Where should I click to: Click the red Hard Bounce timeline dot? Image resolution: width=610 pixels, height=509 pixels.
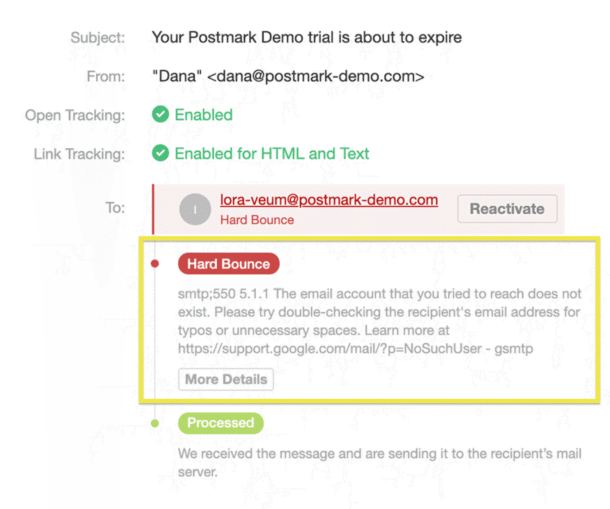coord(154,264)
